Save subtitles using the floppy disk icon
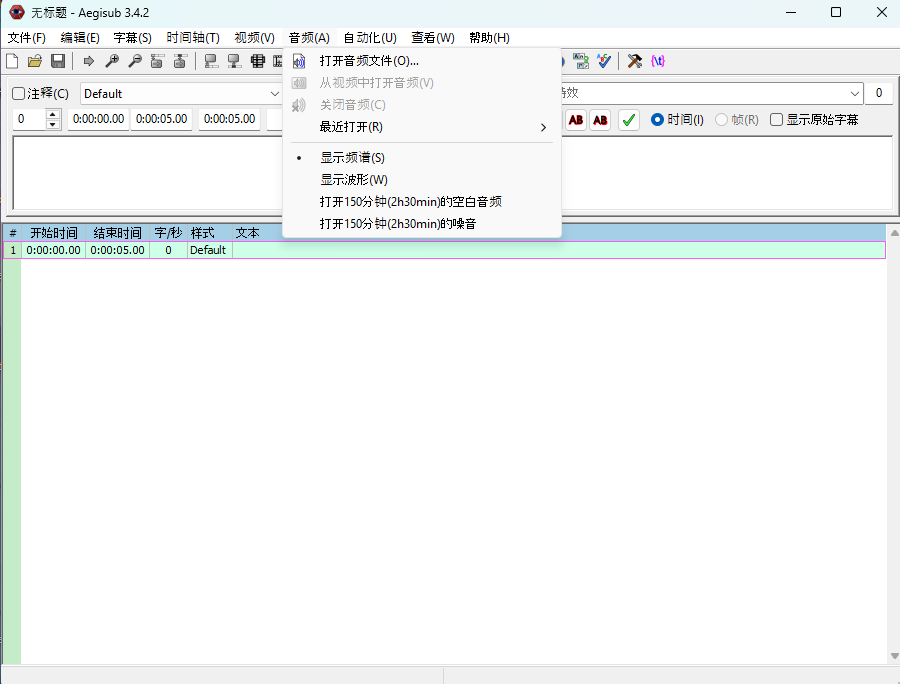 58,61
